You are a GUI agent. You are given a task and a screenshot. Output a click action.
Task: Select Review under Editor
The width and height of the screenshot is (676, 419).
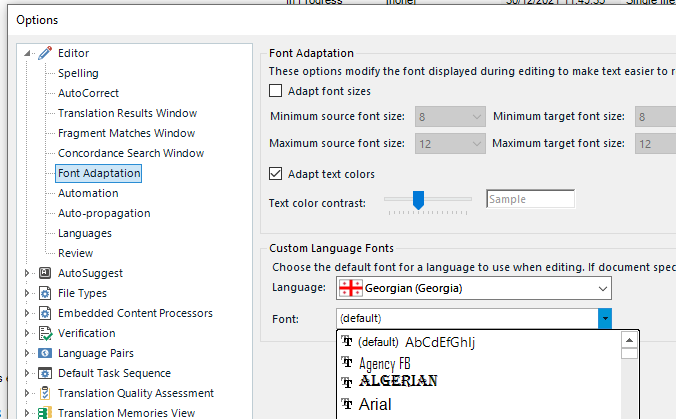coord(75,253)
